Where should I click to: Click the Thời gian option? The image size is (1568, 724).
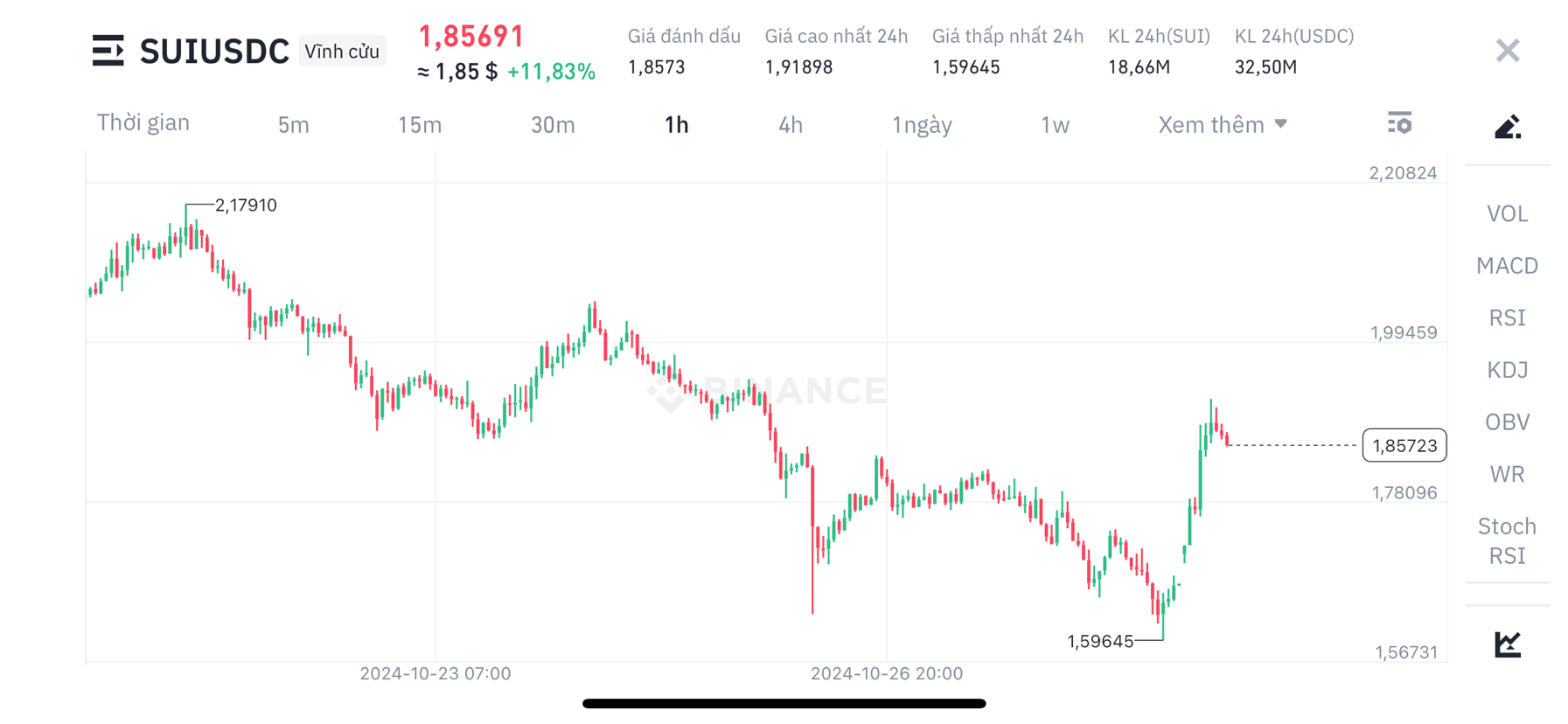(x=143, y=122)
